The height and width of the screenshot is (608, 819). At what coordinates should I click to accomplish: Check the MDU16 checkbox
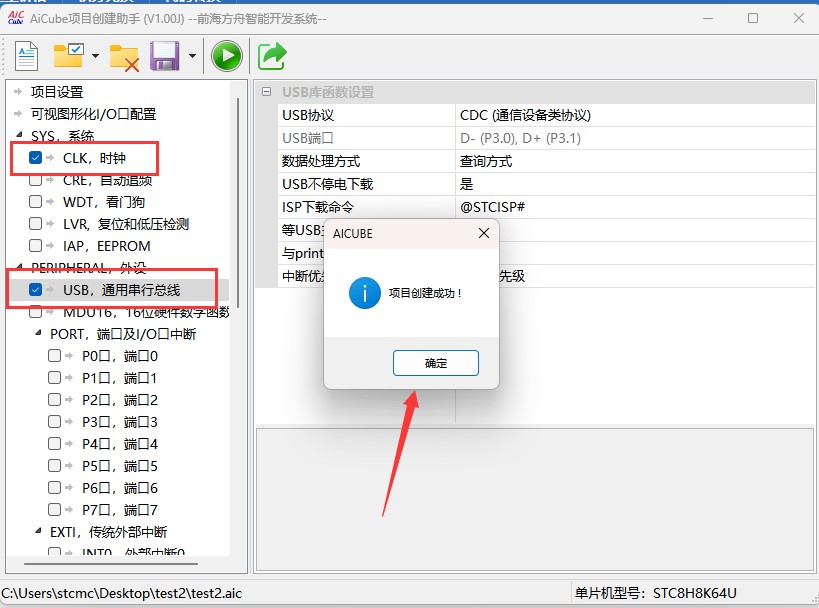36,312
